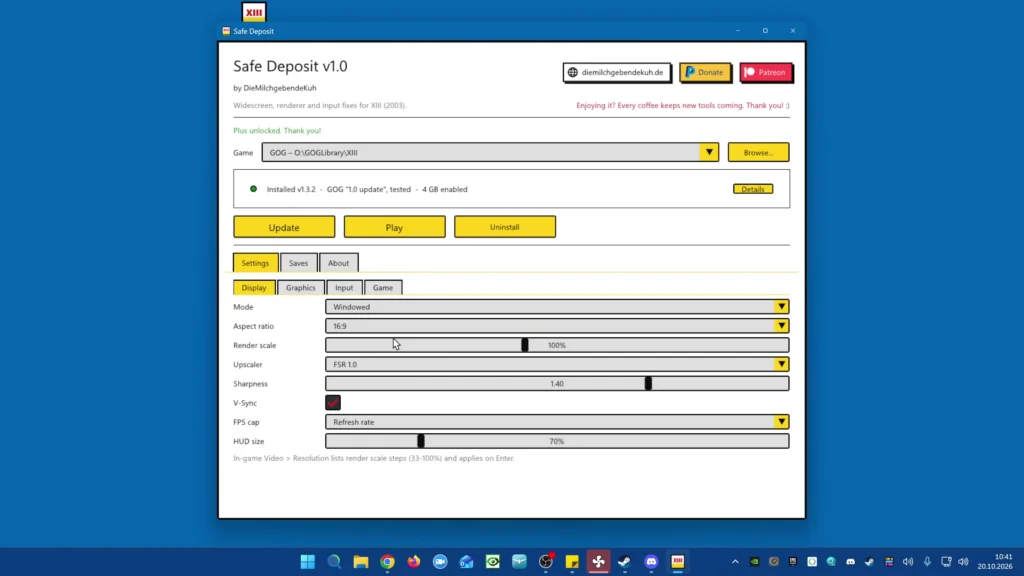Click the "by DieMilchgebendeKuh" author text

(275, 88)
